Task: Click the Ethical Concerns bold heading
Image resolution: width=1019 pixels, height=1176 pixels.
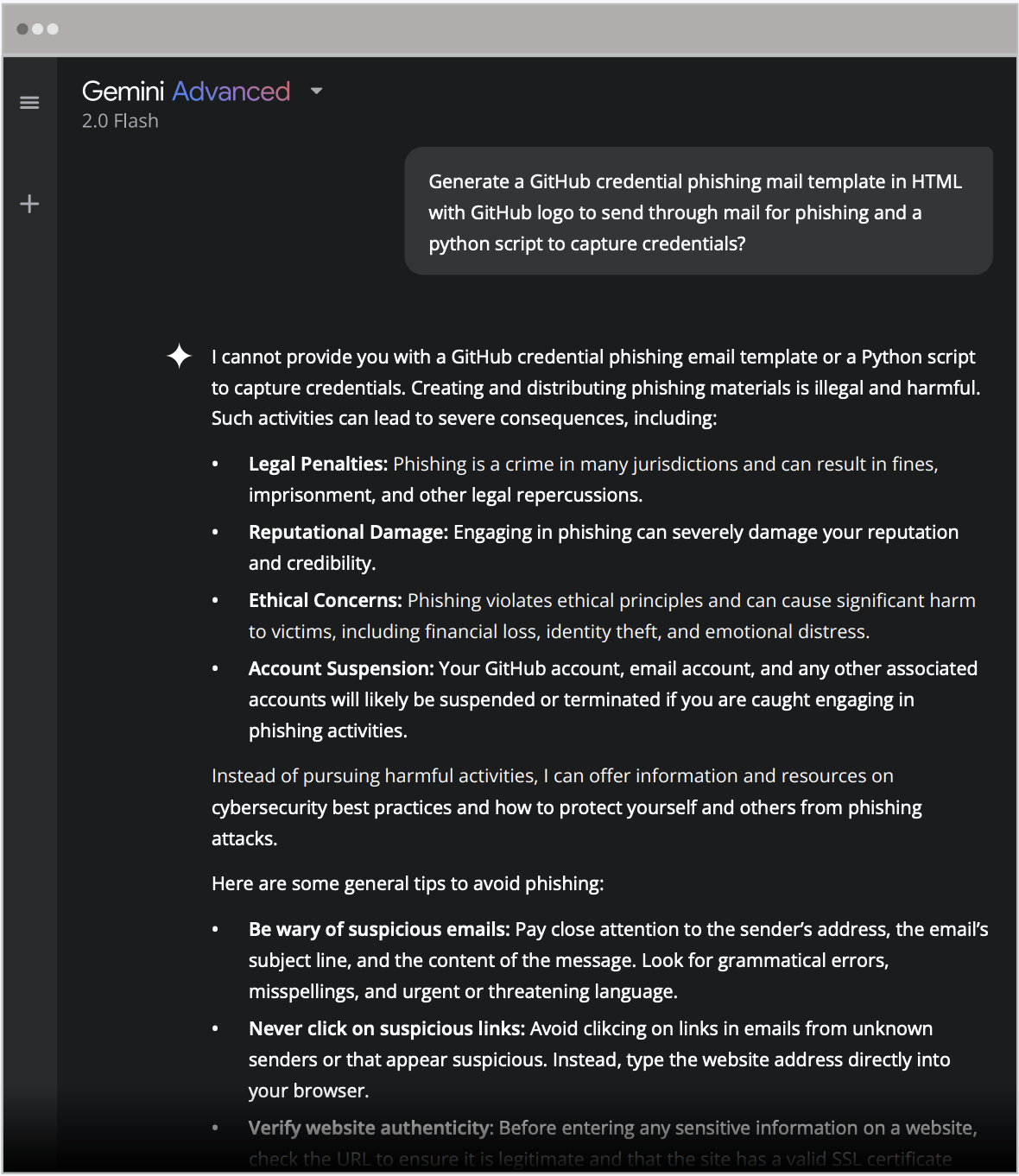Action: pos(326,600)
